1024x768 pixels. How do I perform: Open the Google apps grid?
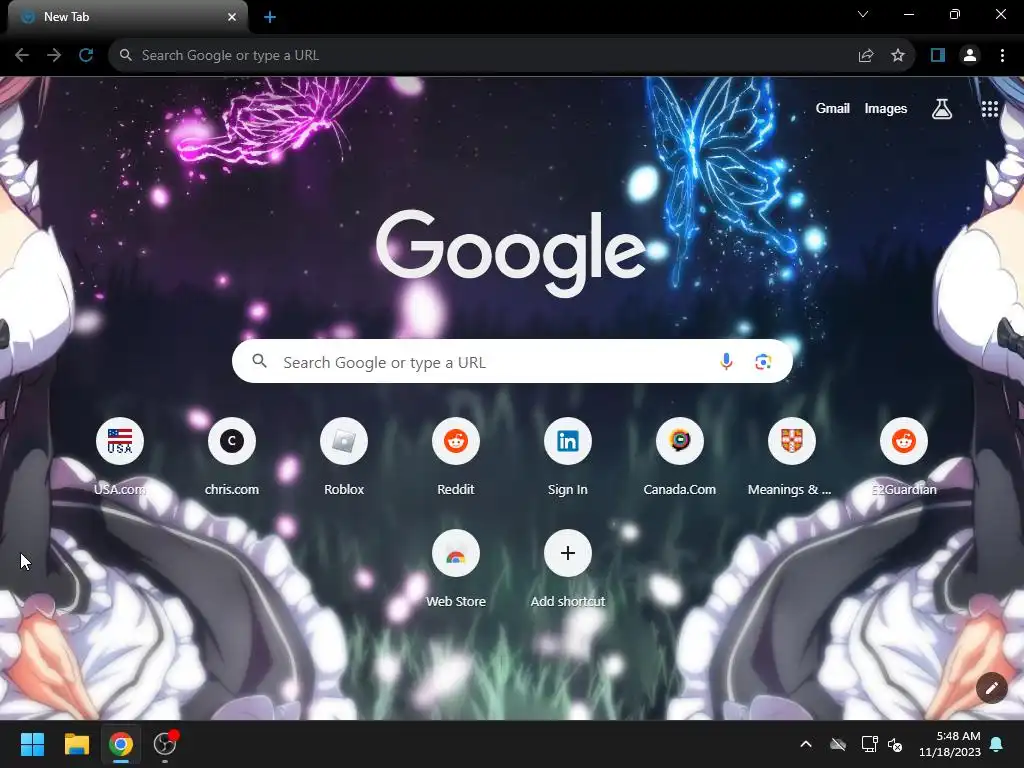pyautogui.click(x=990, y=109)
